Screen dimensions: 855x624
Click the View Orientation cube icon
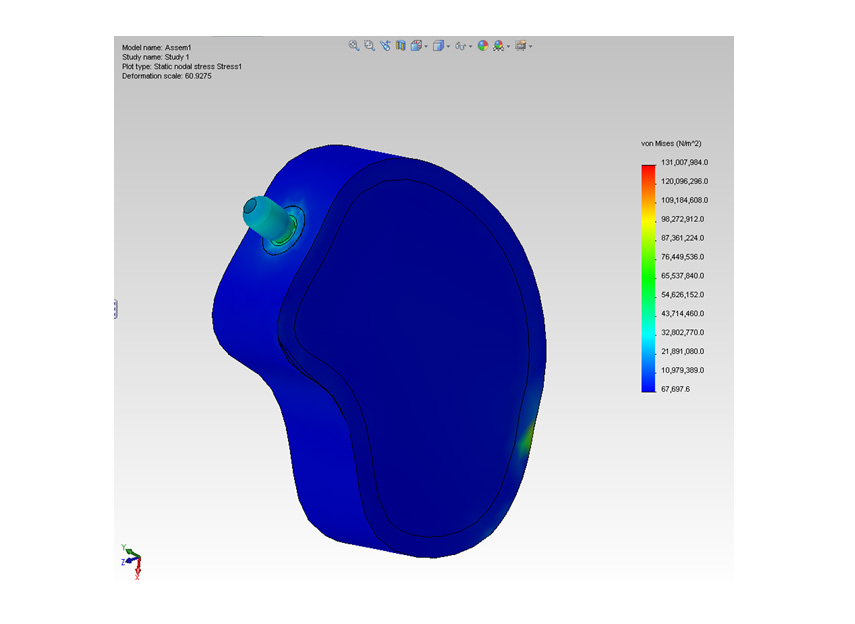tap(416, 46)
